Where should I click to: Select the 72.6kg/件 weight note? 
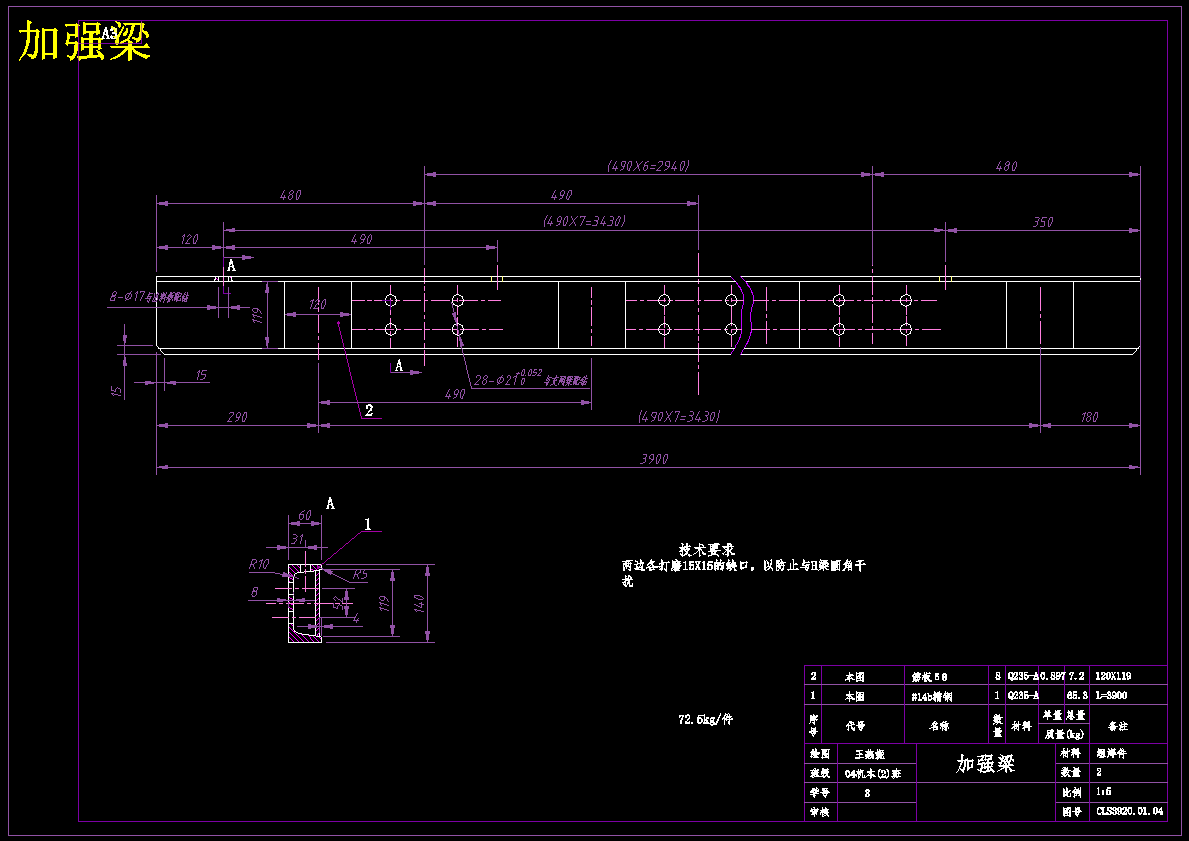tap(705, 719)
